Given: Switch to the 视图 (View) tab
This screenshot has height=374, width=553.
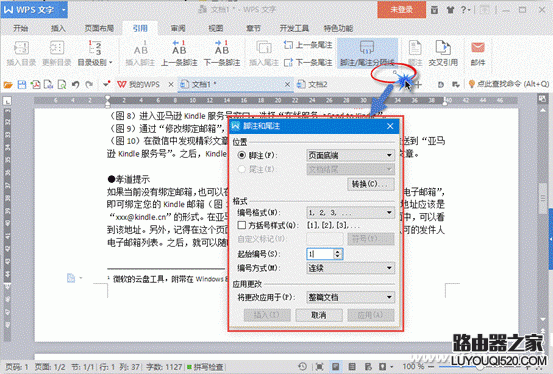Looking at the screenshot, I should (215, 28).
